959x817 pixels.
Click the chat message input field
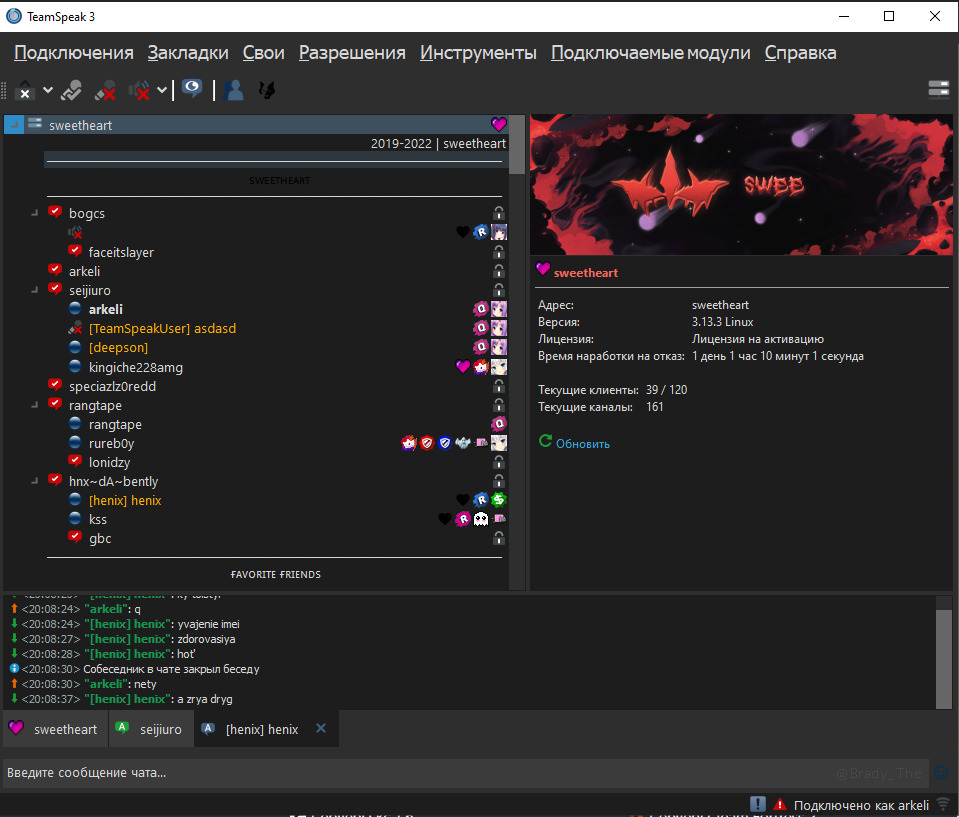pos(400,772)
